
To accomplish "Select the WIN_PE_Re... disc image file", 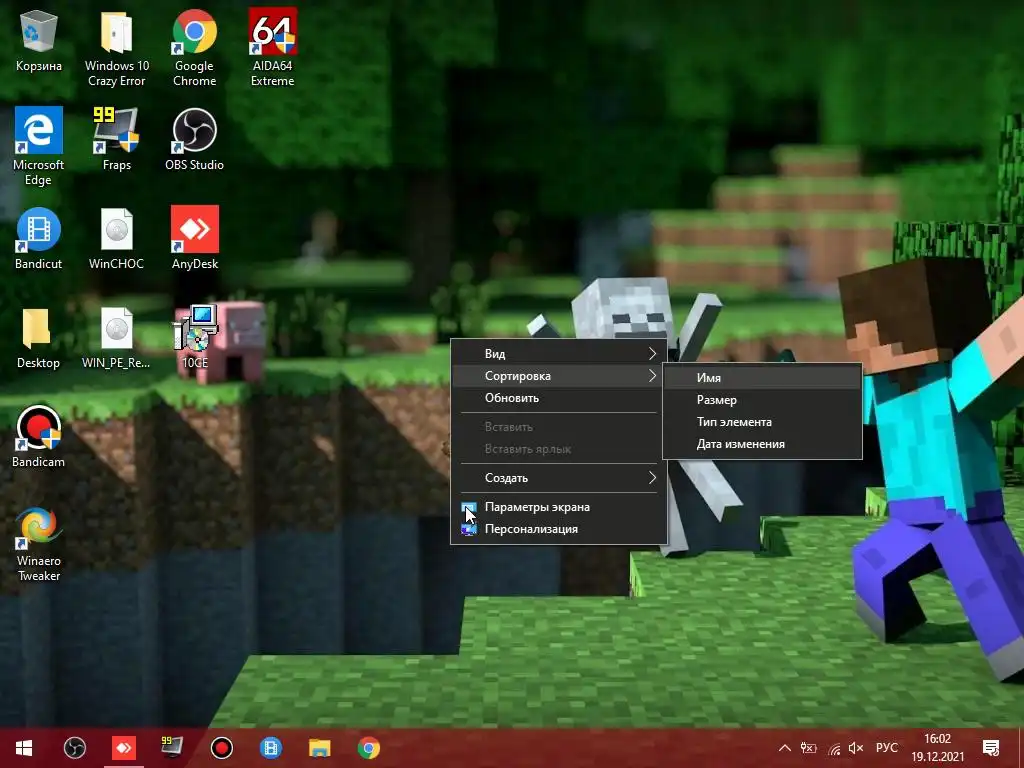I will coord(117,337).
